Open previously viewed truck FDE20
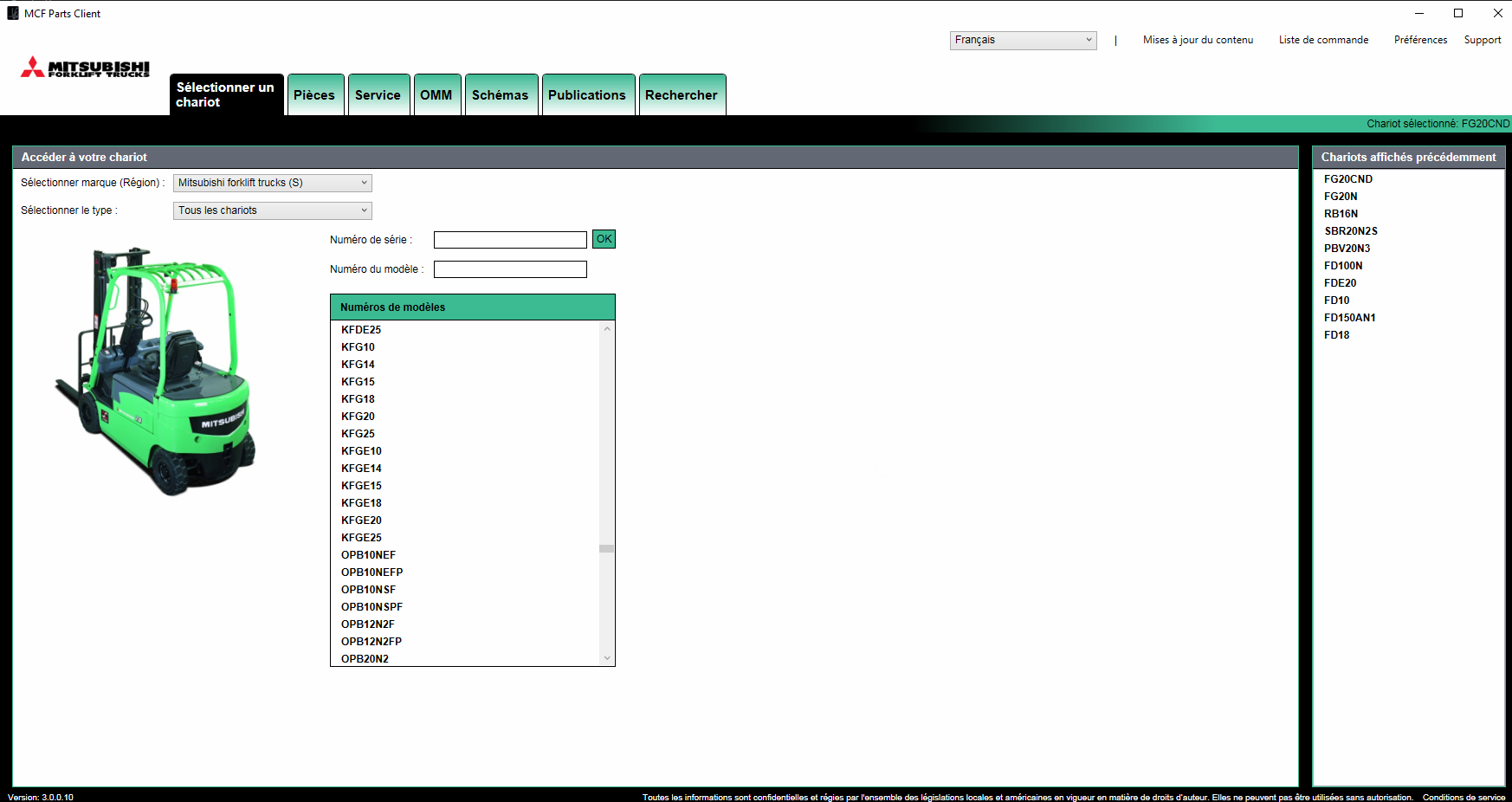Screen dimensions: 1512x802 [x=1340, y=283]
